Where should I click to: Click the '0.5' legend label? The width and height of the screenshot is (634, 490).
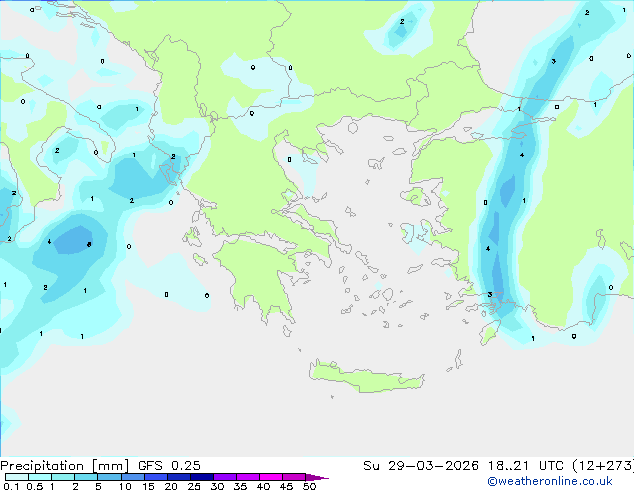pyautogui.click(x=34, y=486)
